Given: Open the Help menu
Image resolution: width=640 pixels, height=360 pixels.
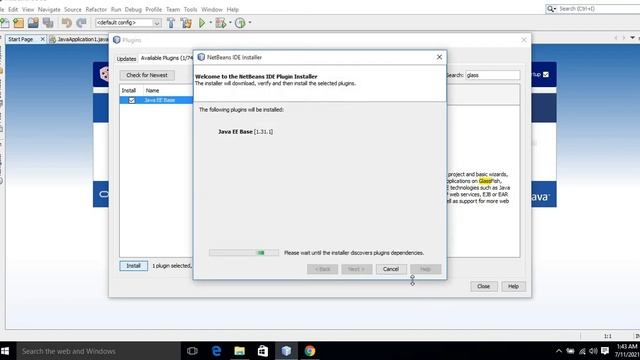Looking at the screenshot, I should click(x=233, y=9).
